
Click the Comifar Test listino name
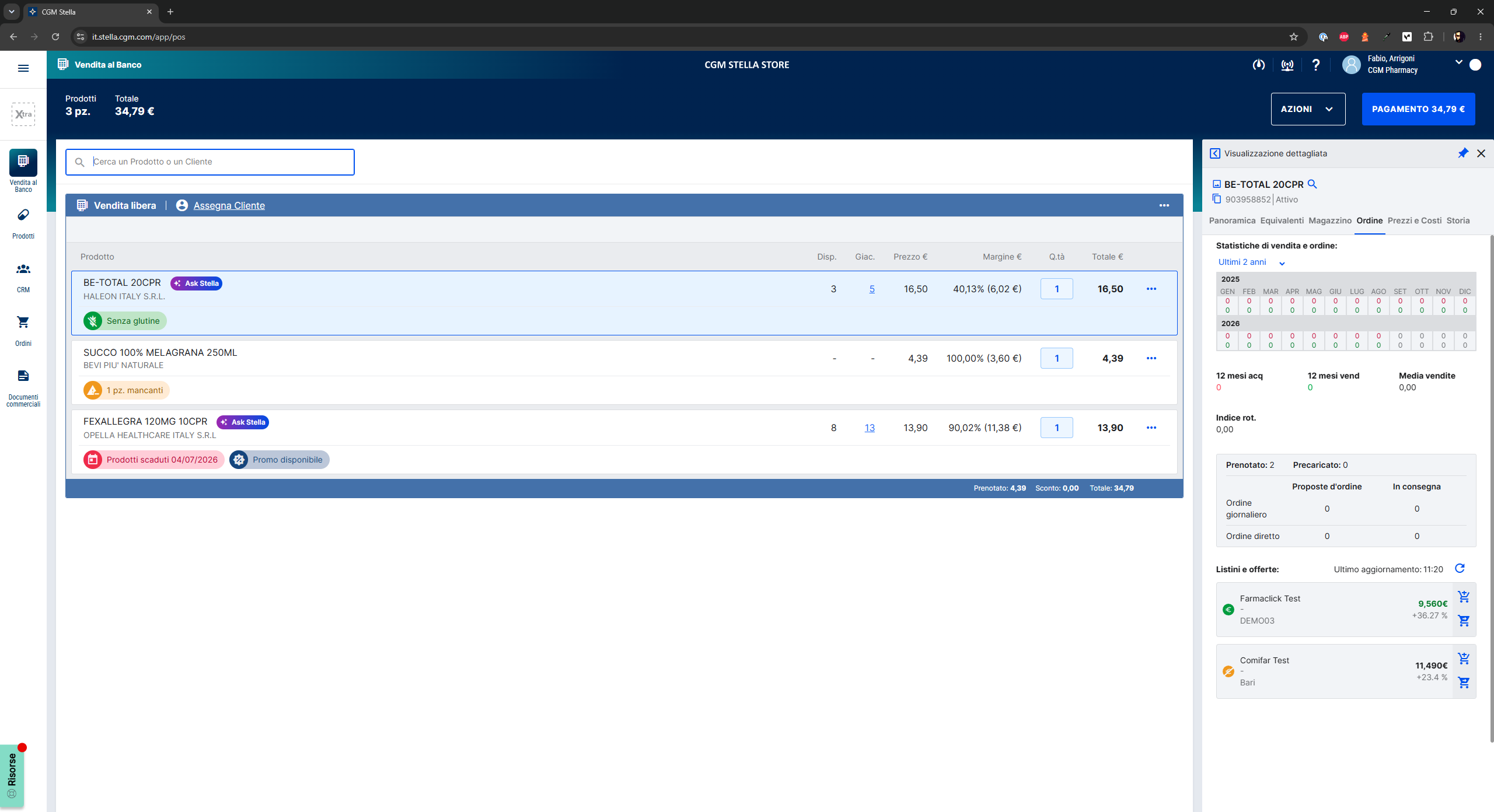click(x=1265, y=660)
